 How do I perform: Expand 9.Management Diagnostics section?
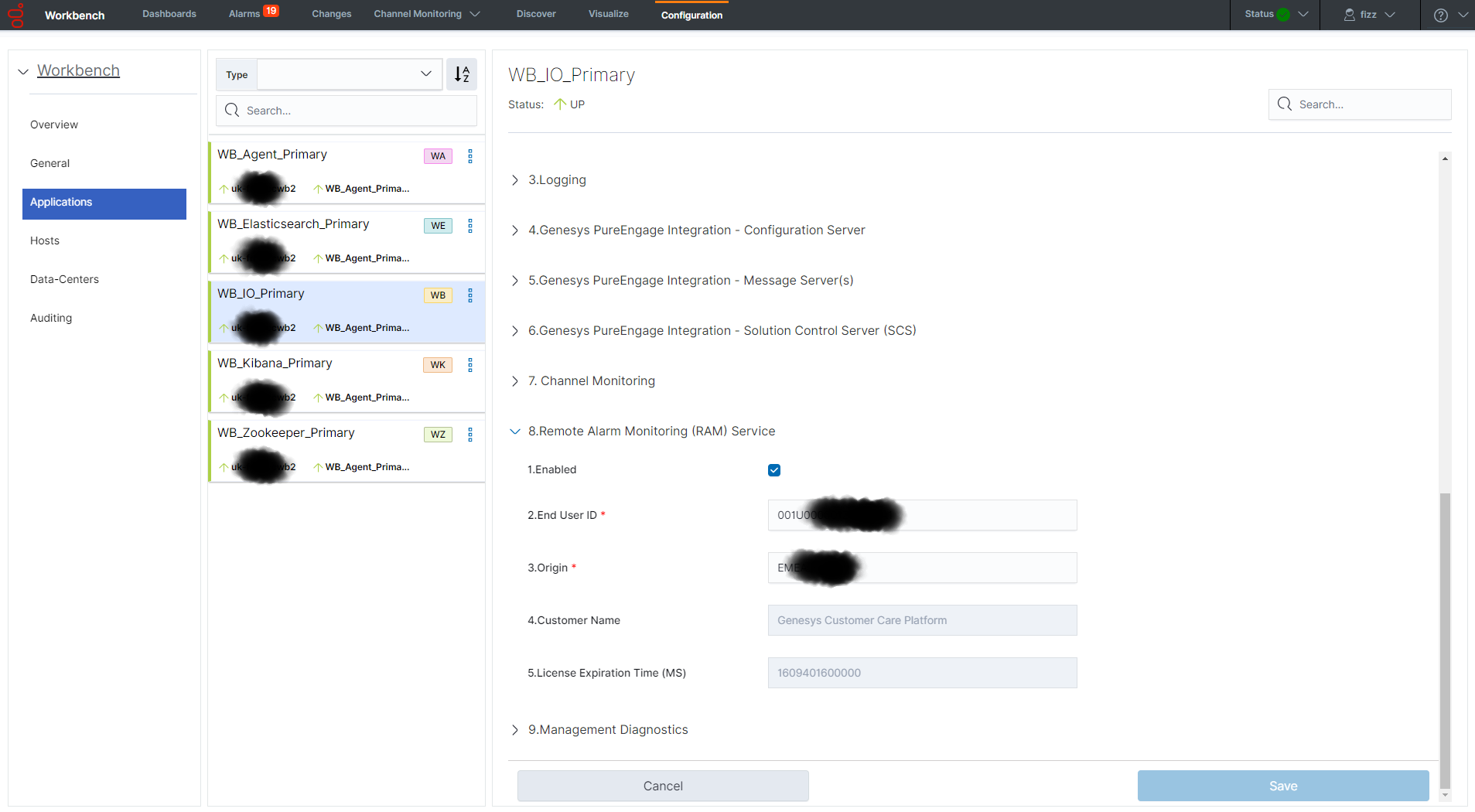pos(515,730)
